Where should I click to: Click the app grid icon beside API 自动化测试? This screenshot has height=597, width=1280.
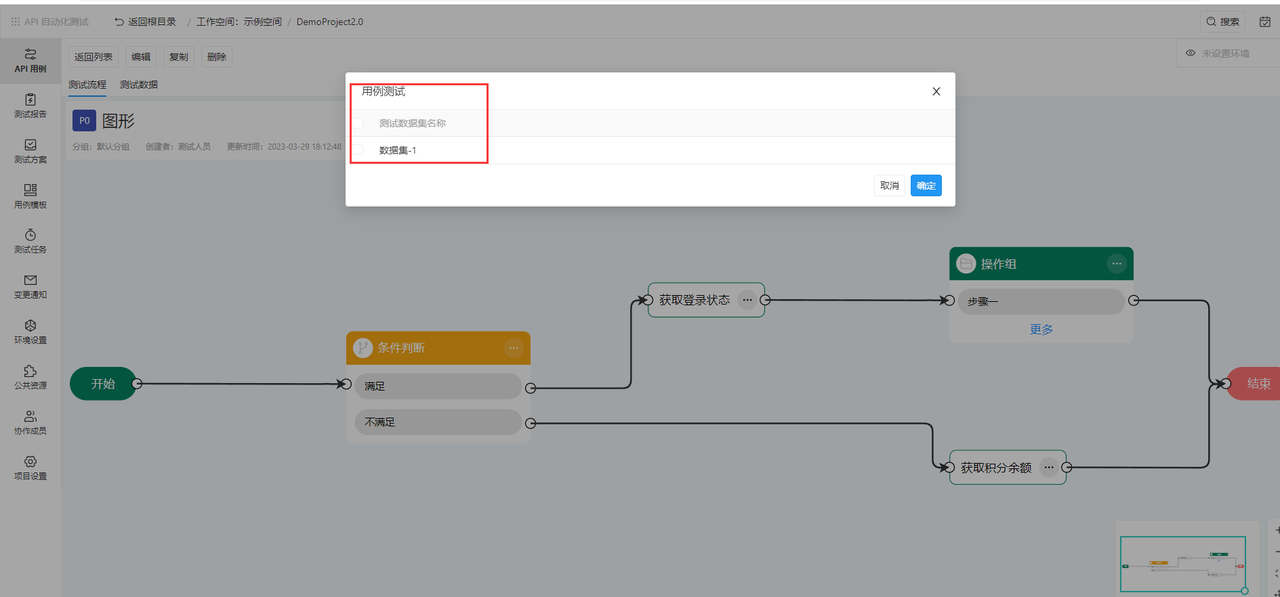15,21
